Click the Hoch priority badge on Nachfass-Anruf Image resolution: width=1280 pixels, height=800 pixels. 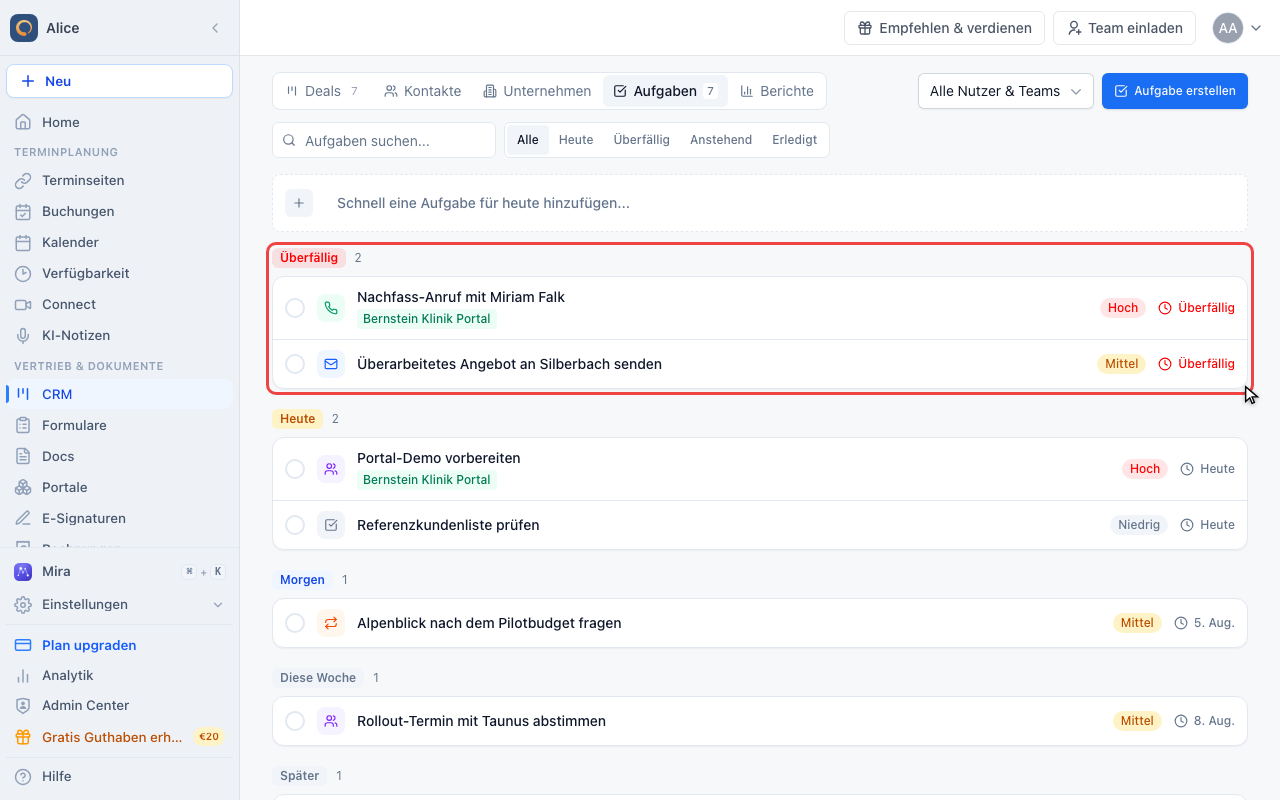point(1123,308)
